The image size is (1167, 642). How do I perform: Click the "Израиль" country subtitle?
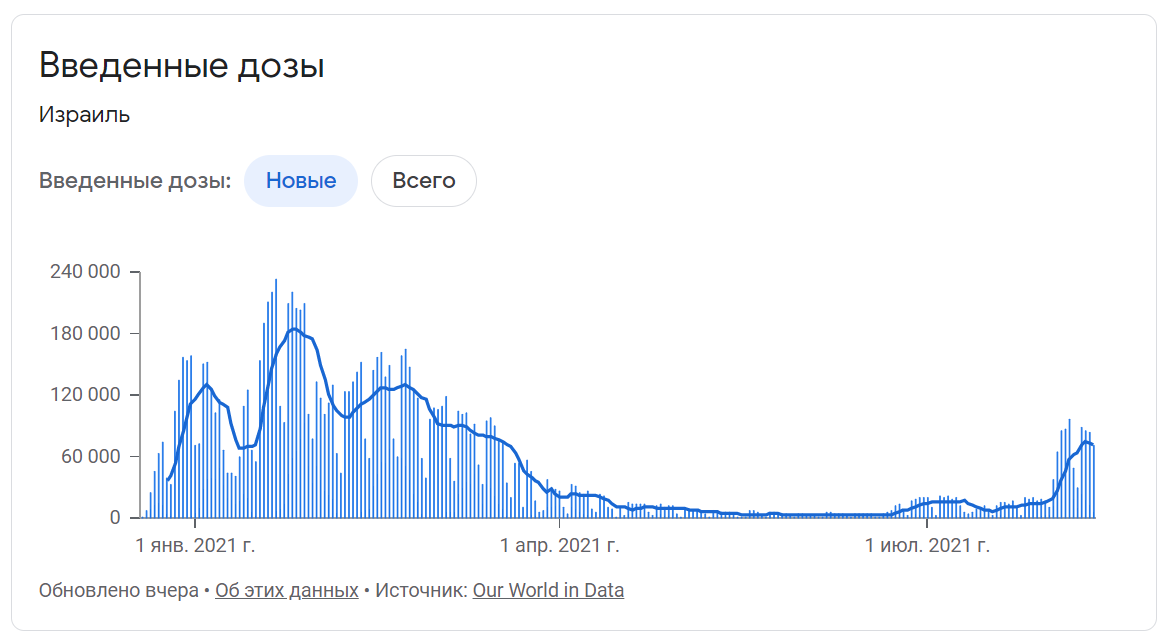[x=84, y=115]
